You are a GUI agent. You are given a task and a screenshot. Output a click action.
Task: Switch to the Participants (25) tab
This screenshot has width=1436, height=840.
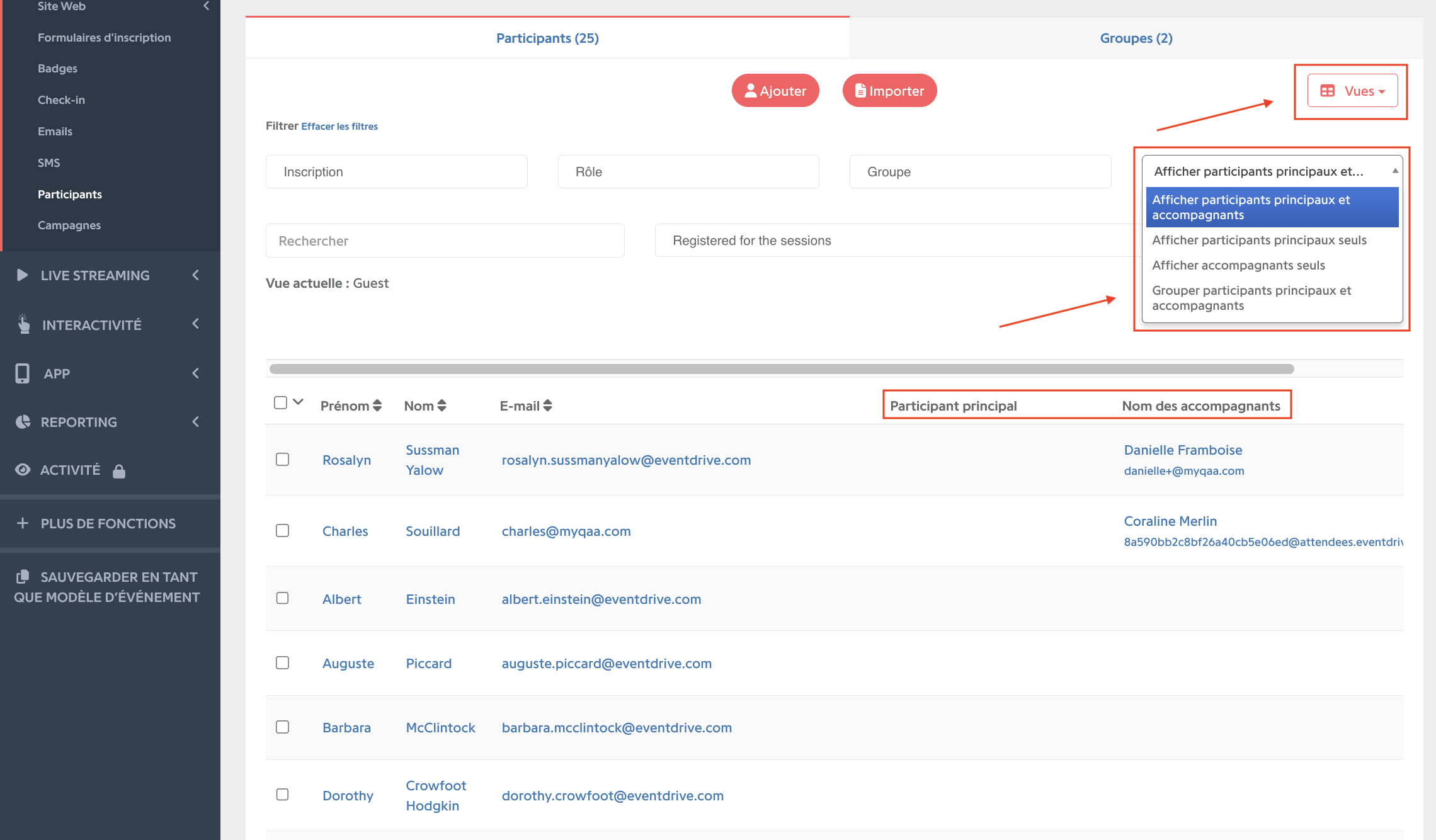coord(547,38)
